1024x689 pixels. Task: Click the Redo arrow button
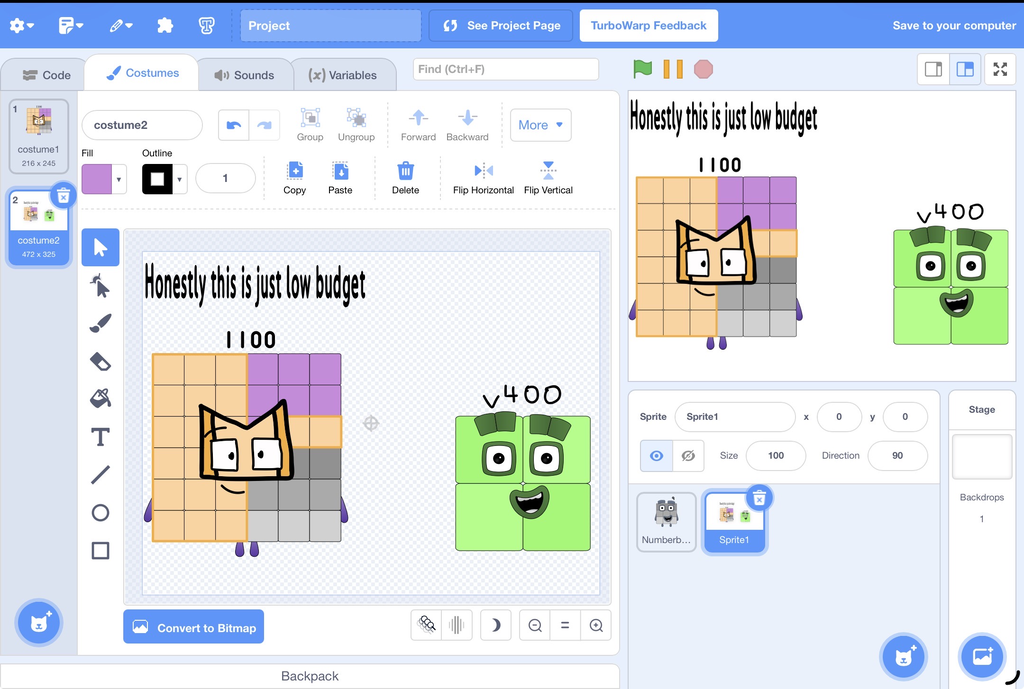pos(264,125)
